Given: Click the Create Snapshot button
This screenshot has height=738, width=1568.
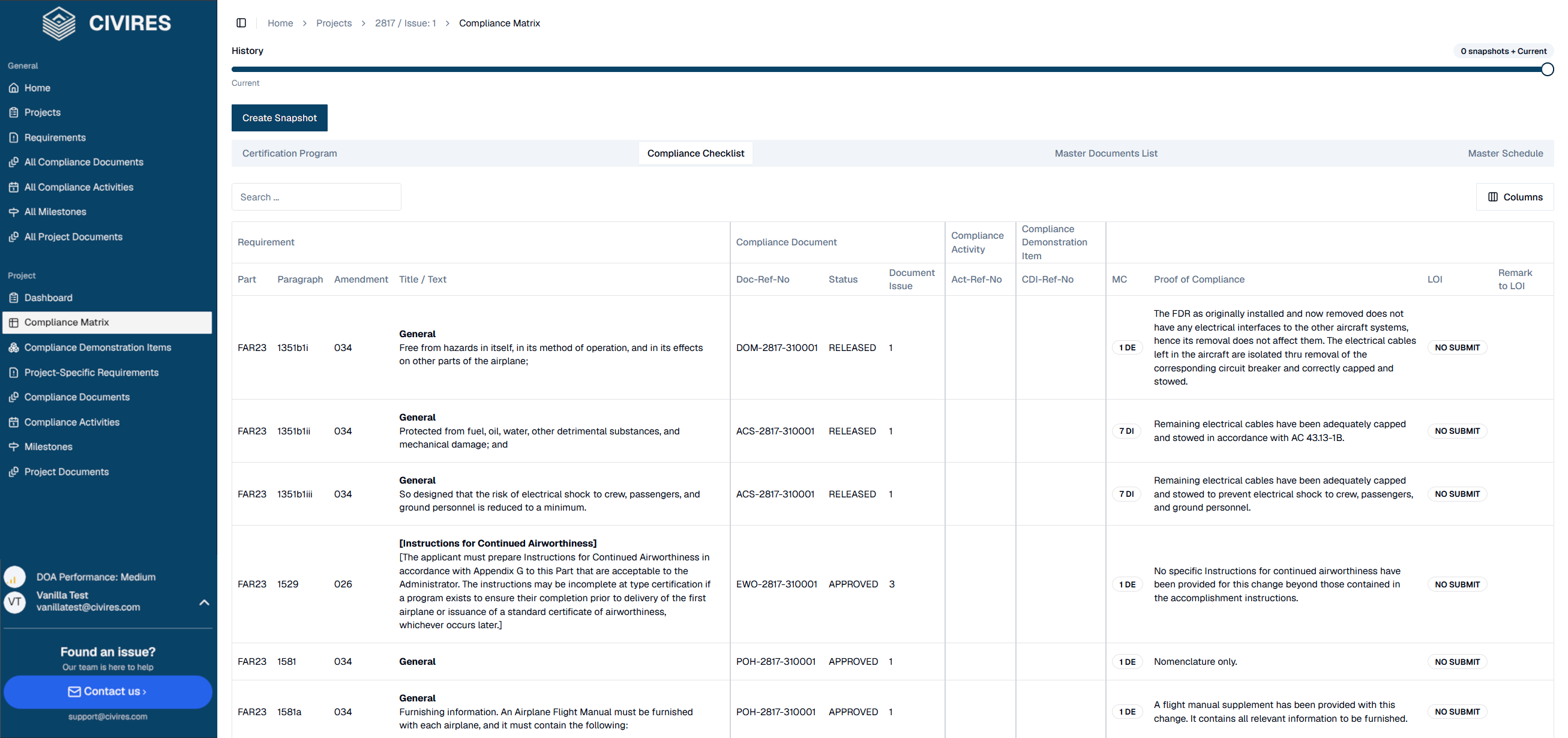Looking at the screenshot, I should [280, 118].
